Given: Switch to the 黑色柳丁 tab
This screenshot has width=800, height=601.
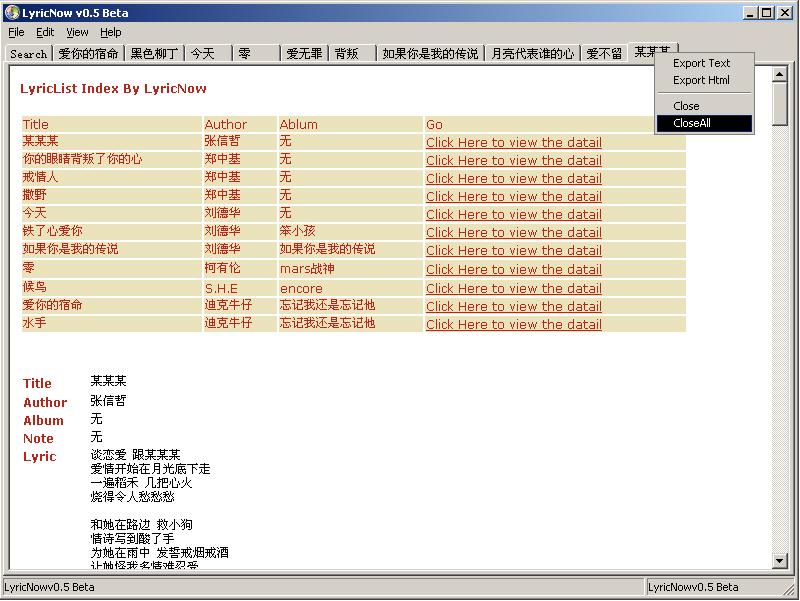Looking at the screenshot, I should pos(155,54).
